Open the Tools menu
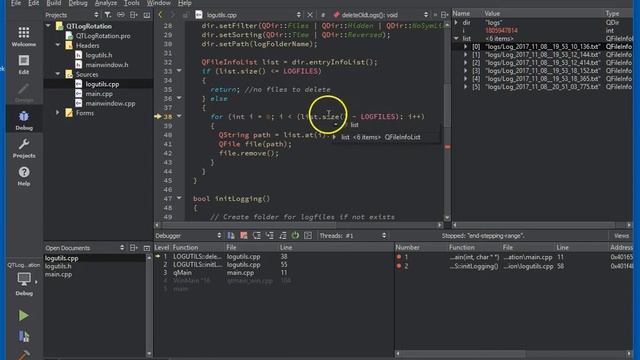 click(131, 3)
